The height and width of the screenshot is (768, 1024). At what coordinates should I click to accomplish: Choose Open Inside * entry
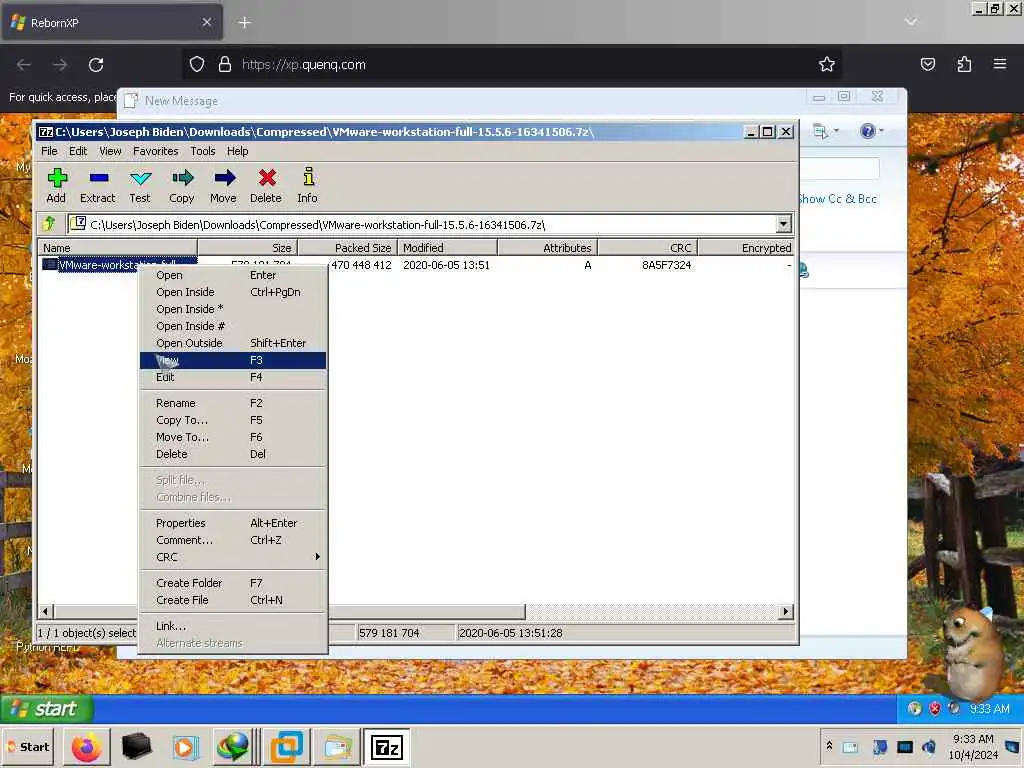pyautogui.click(x=232, y=309)
